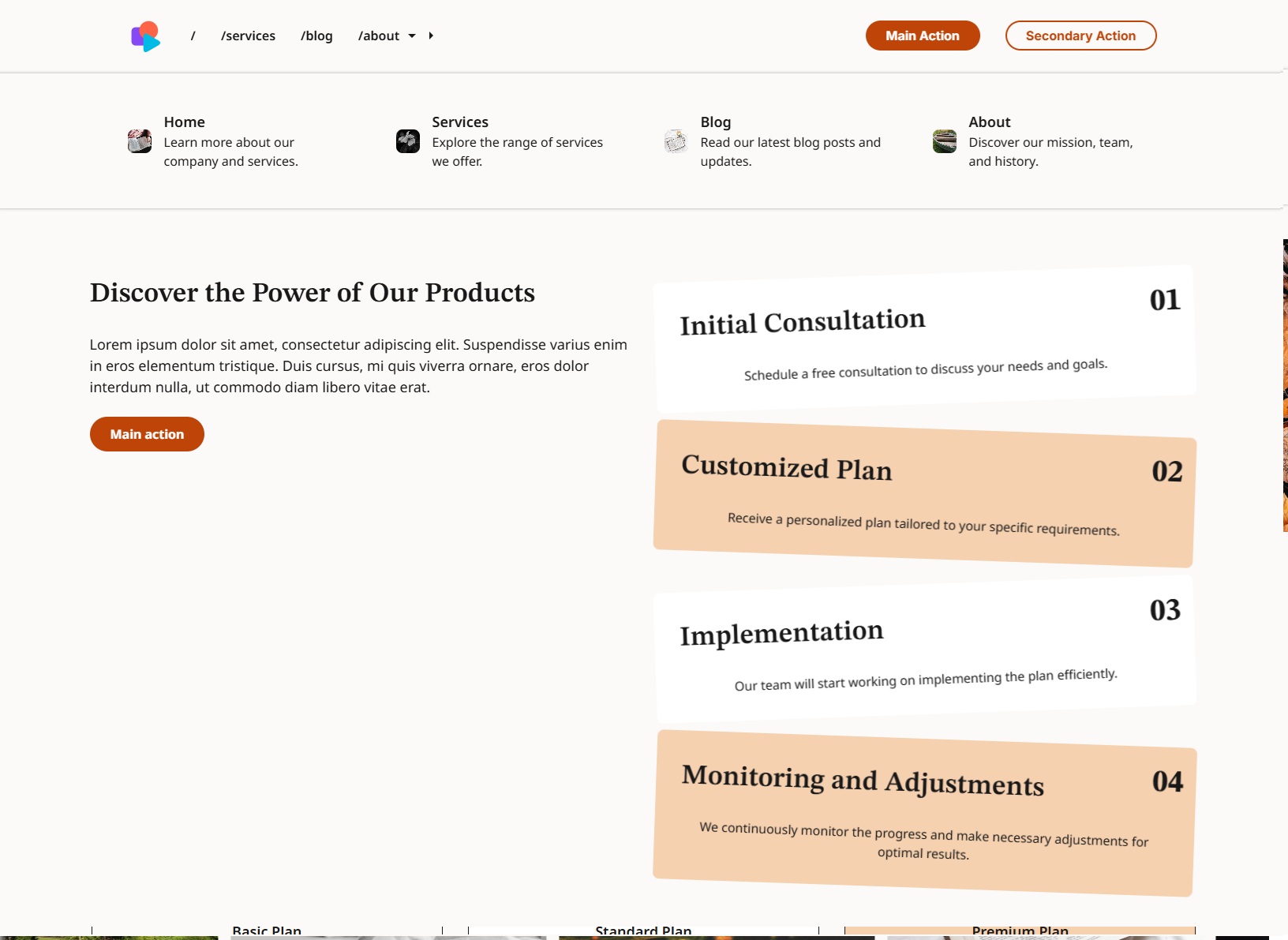Select the Customized Plan step card
The height and width of the screenshot is (940, 1288).
pos(924,493)
